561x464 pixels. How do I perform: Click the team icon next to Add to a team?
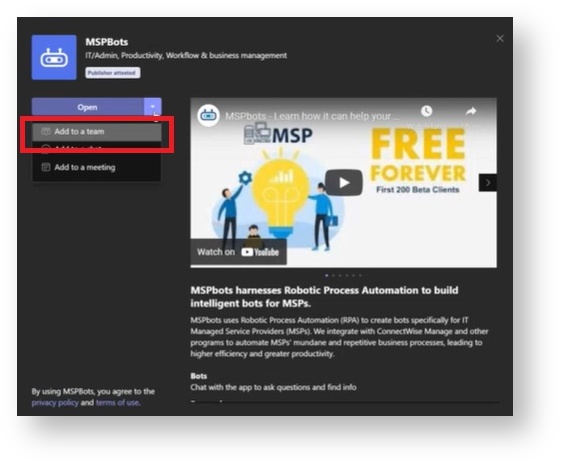45,132
